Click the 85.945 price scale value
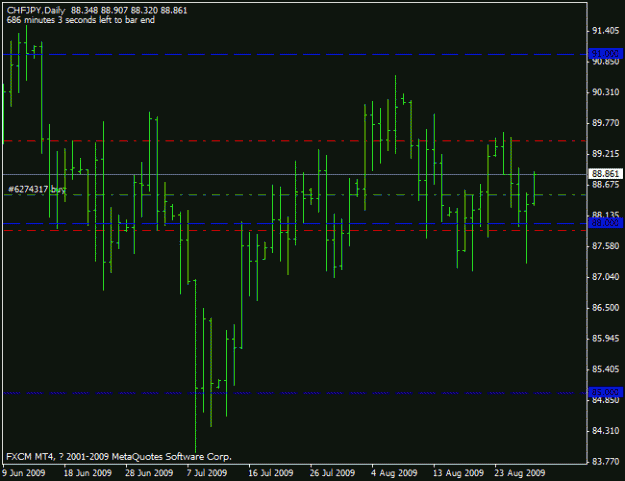The height and width of the screenshot is (481, 625). coord(605,338)
